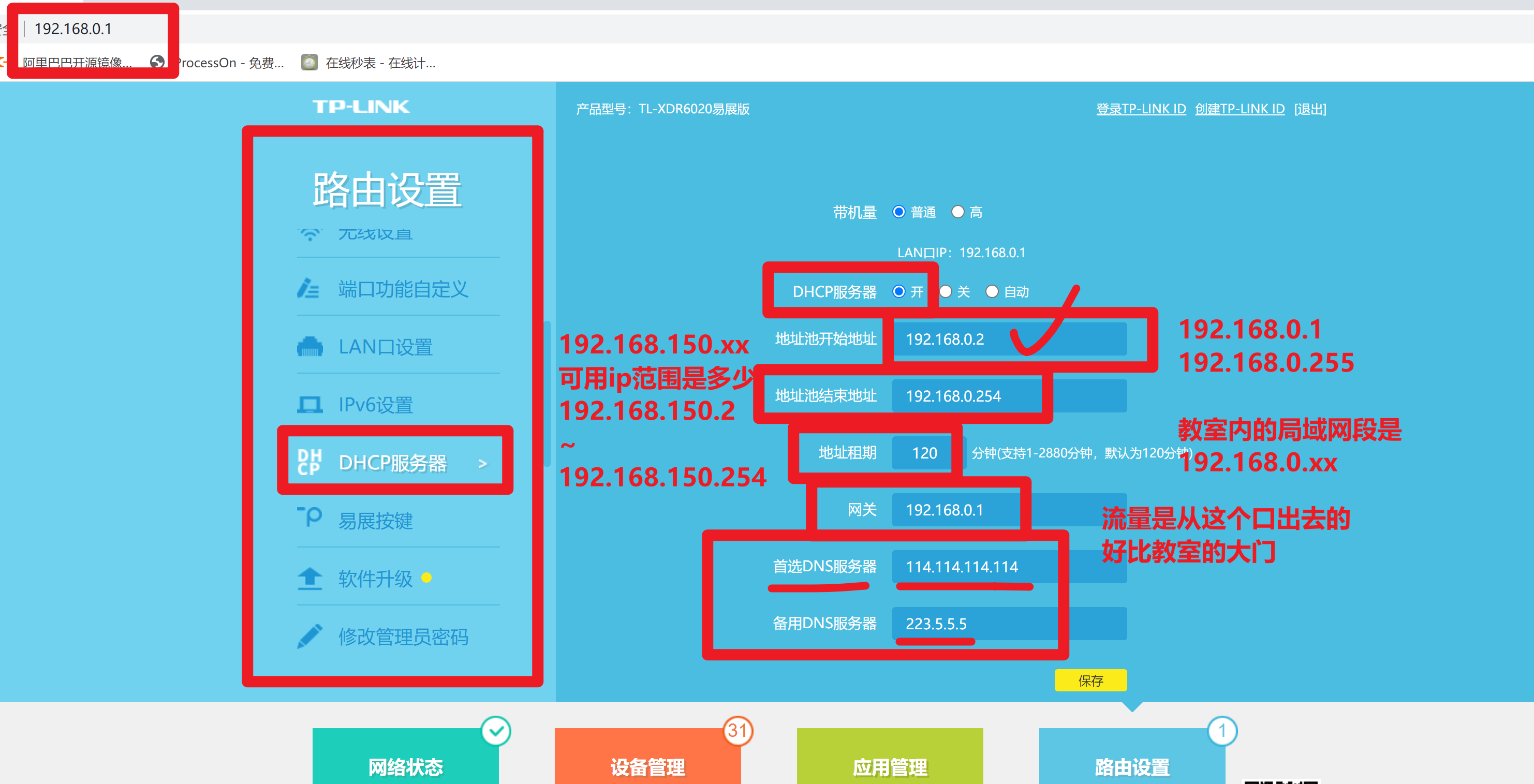Image resolution: width=1534 pixels, height=784 pixels.
Task: Set DHCP server to 自动
Action: pyautogui.click(x=992, y=292)
